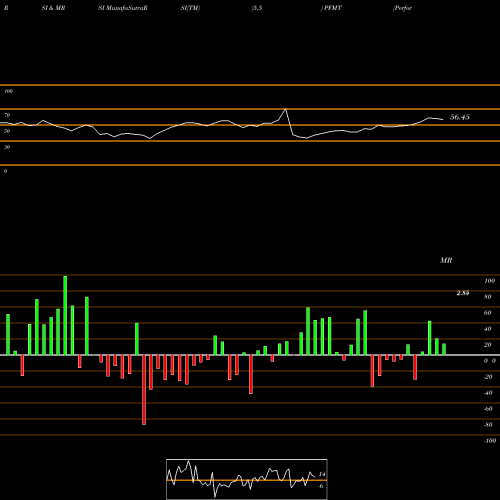Click the longest red MR bar reaching below -80
Screen dimensions: 500x500
point(144,390)
